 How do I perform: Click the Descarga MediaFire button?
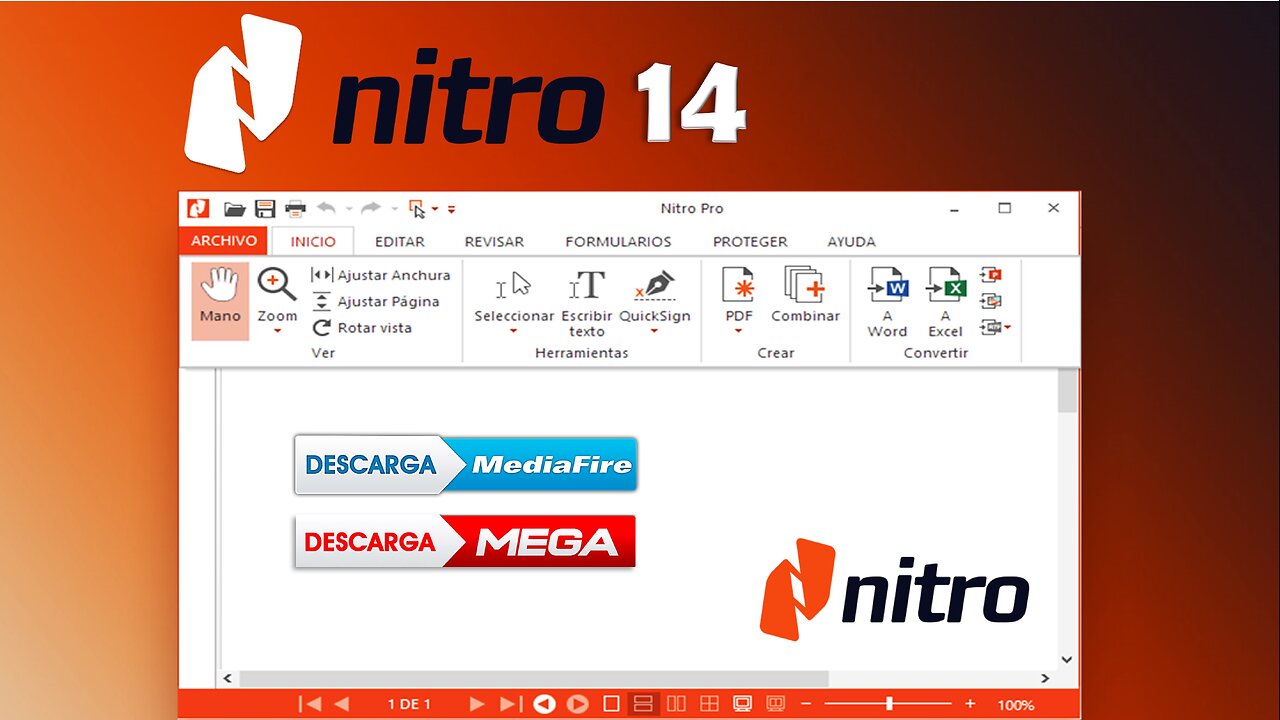[x=465, y=464]
